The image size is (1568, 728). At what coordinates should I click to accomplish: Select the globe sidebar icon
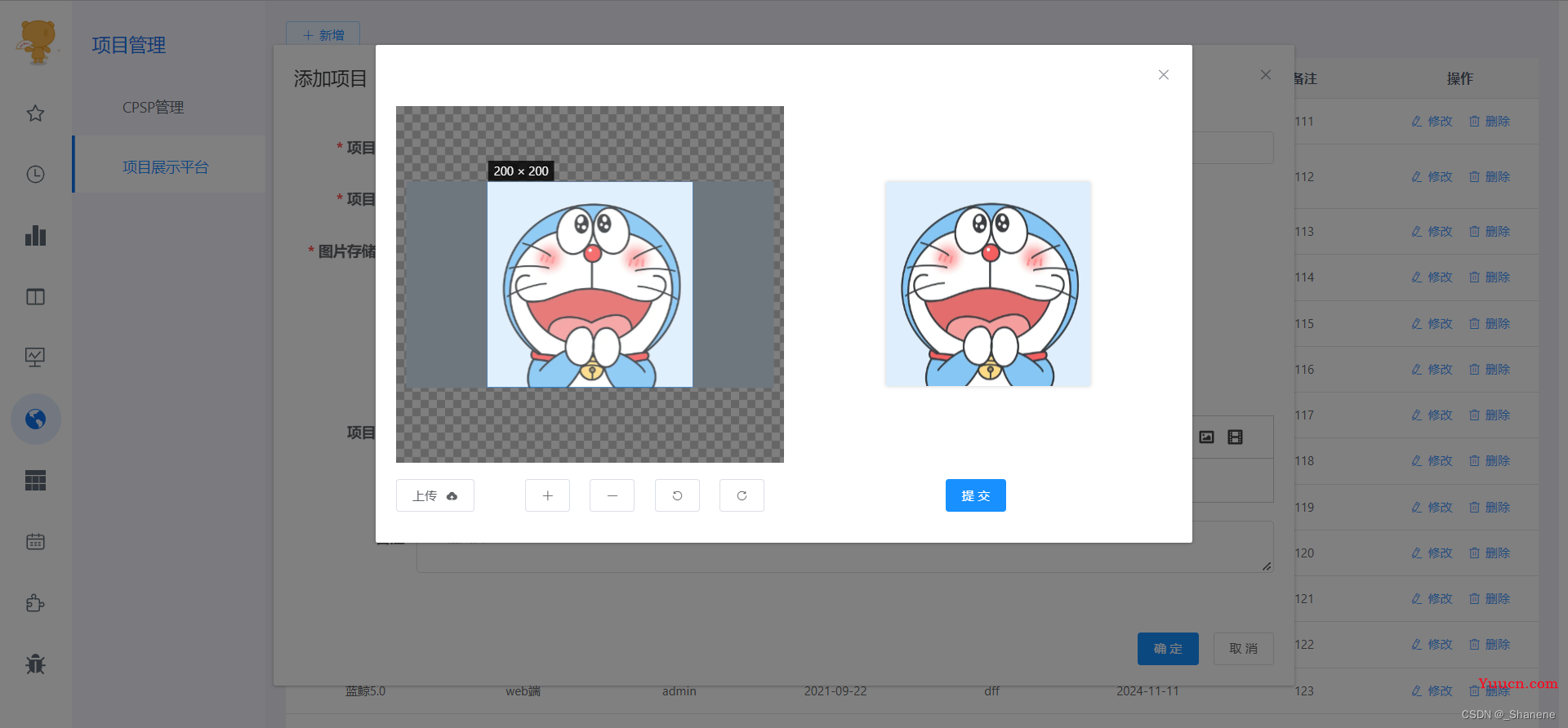35,419
